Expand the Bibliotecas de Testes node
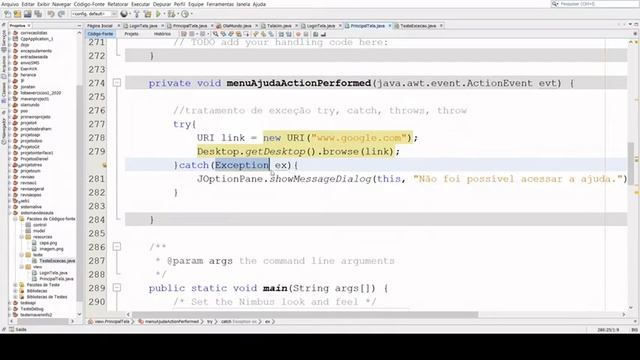 16,297
